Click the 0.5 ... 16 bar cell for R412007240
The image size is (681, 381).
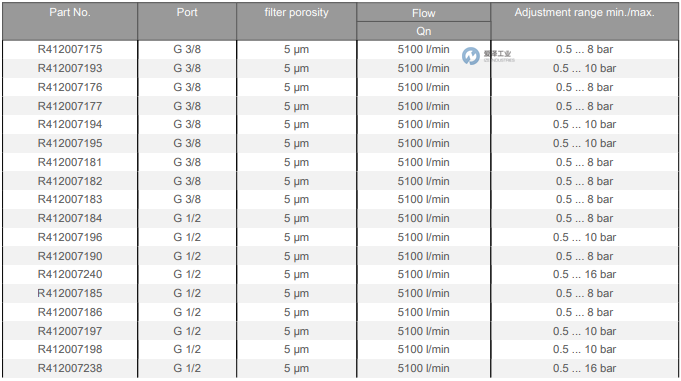(x=585, y=275)
